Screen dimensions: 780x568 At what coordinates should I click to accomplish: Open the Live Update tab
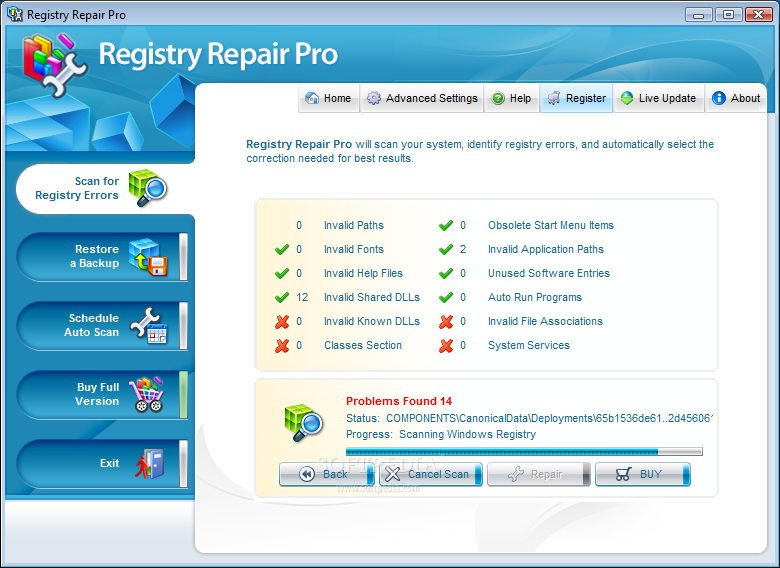click(659, 98)
